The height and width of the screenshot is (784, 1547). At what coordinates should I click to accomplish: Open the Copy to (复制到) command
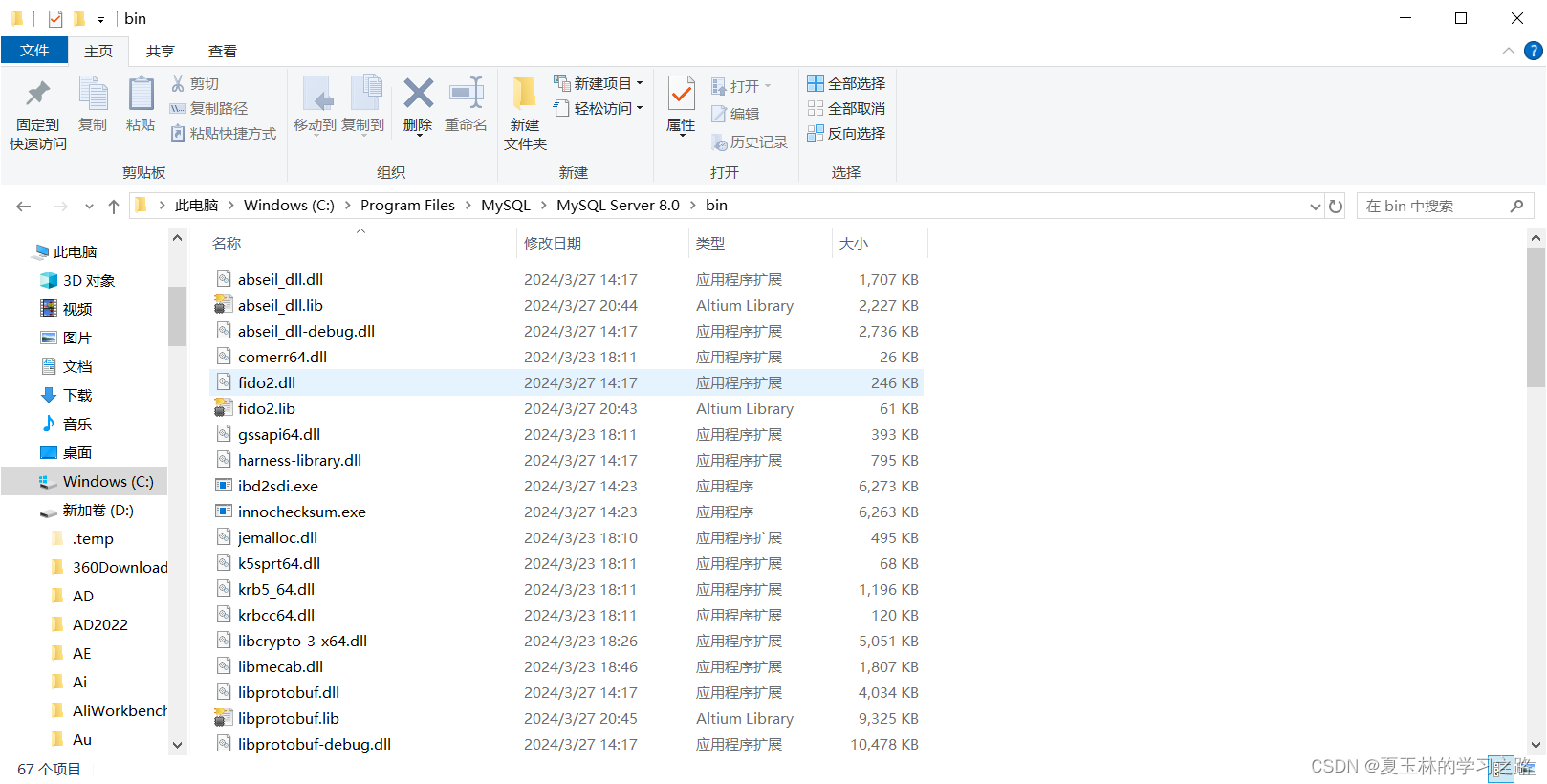[x=363, y=105]
